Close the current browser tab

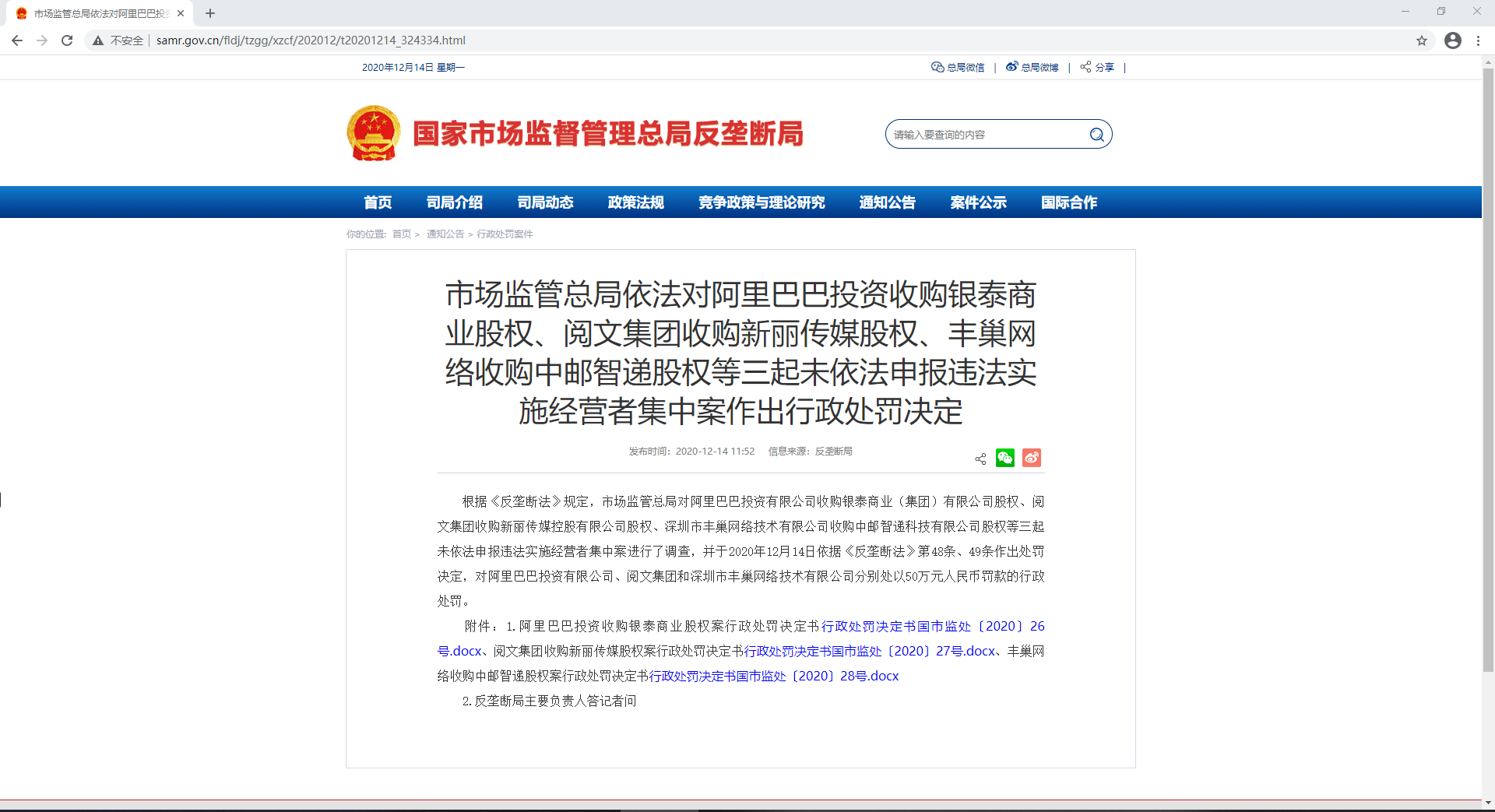tap(181, 13)
